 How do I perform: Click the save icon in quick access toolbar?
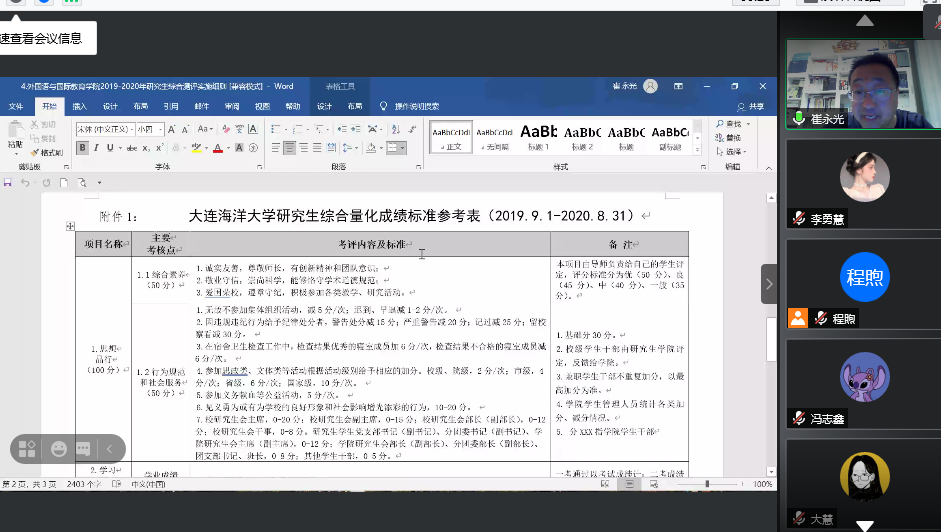[9, 183]
